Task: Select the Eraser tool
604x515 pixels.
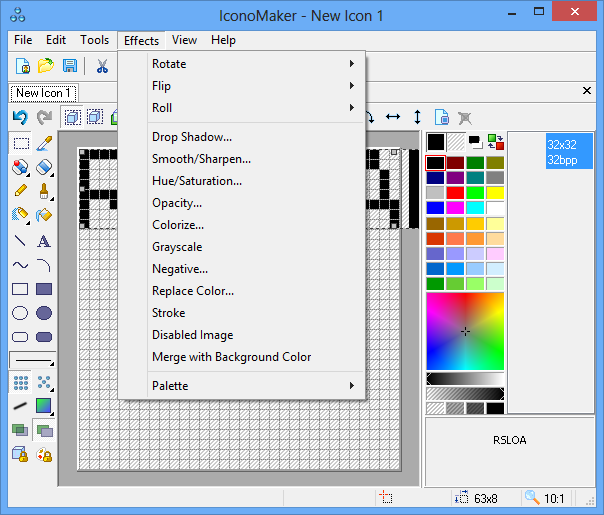Action: tap(44, 167)
